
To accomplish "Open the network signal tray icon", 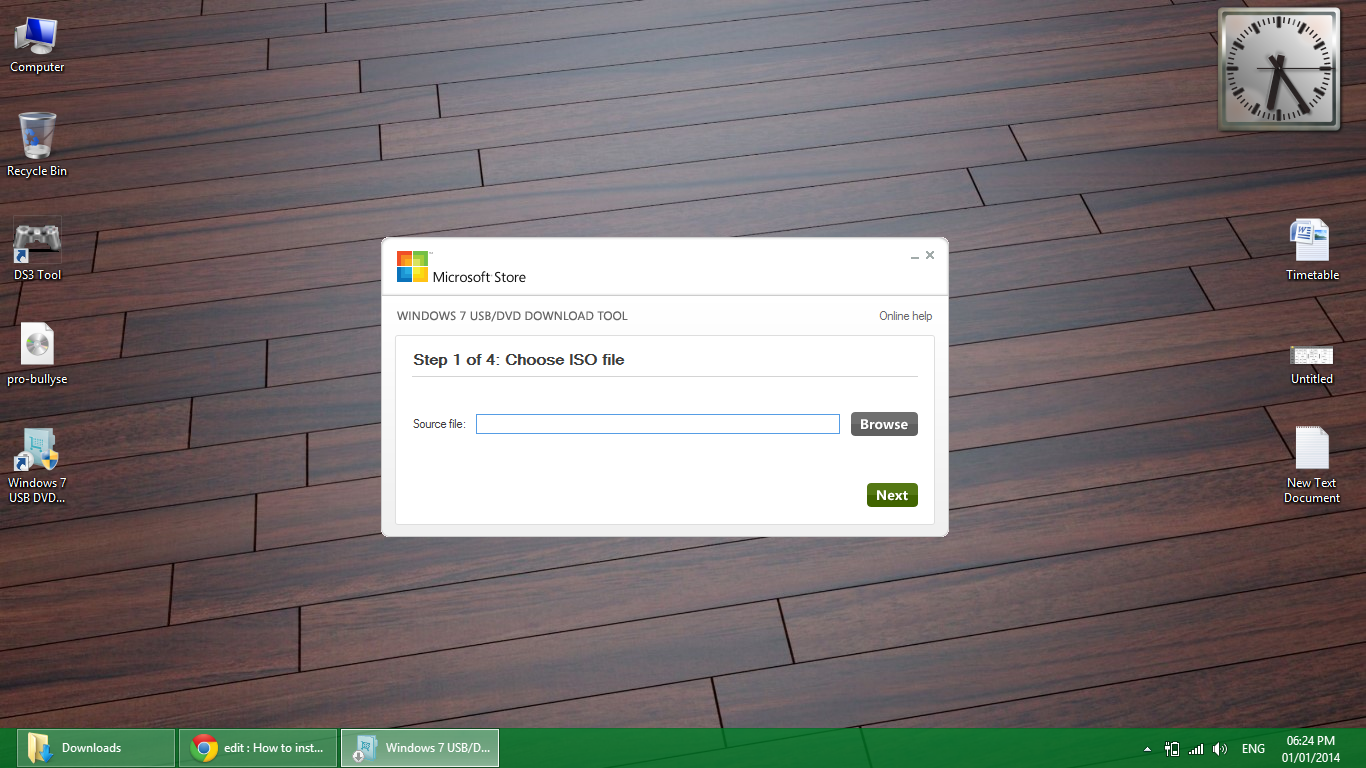I will (1196, 749).
